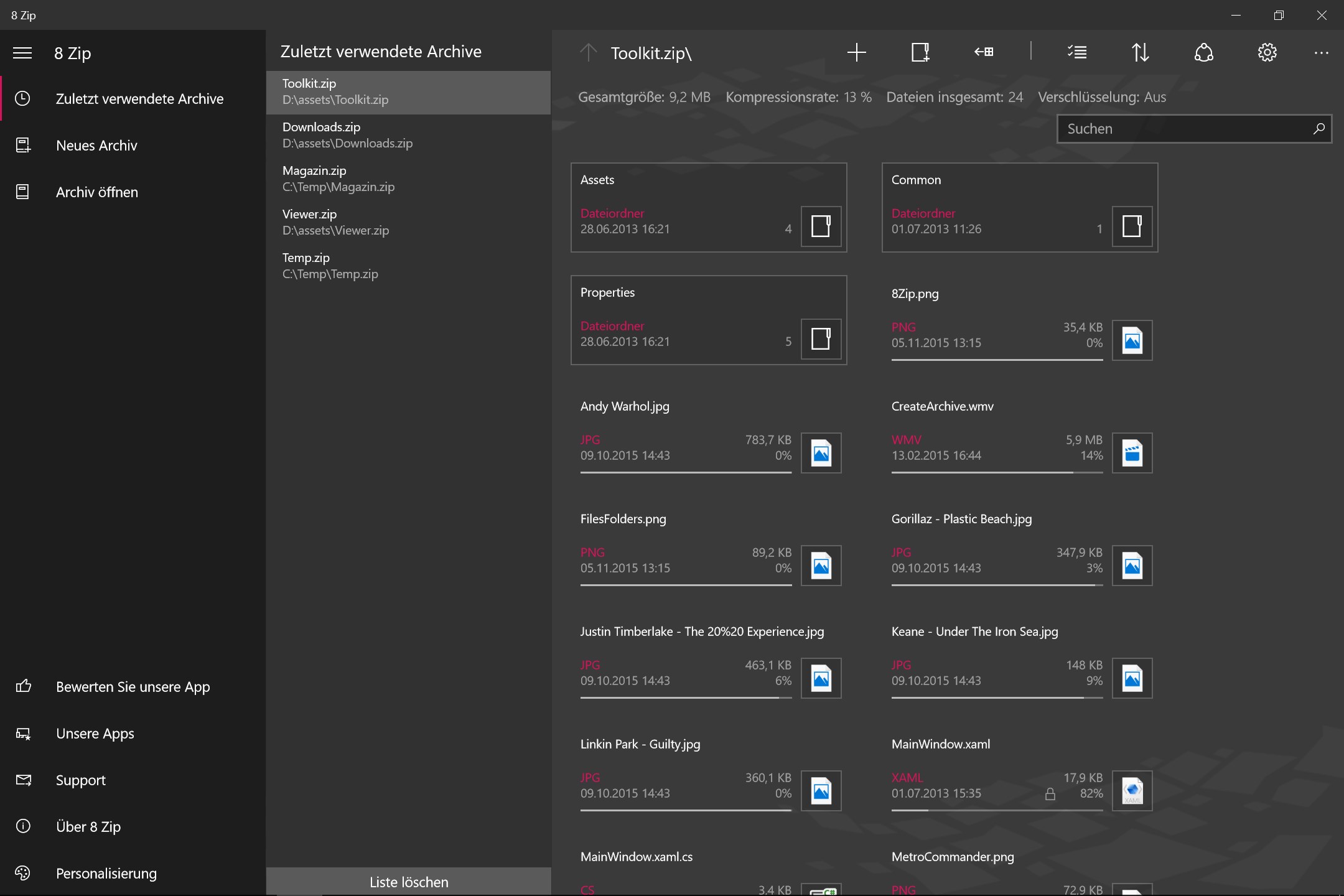Click Bewerten Sie unsere App
The image size is (1344, 896).
click(133, 687)
